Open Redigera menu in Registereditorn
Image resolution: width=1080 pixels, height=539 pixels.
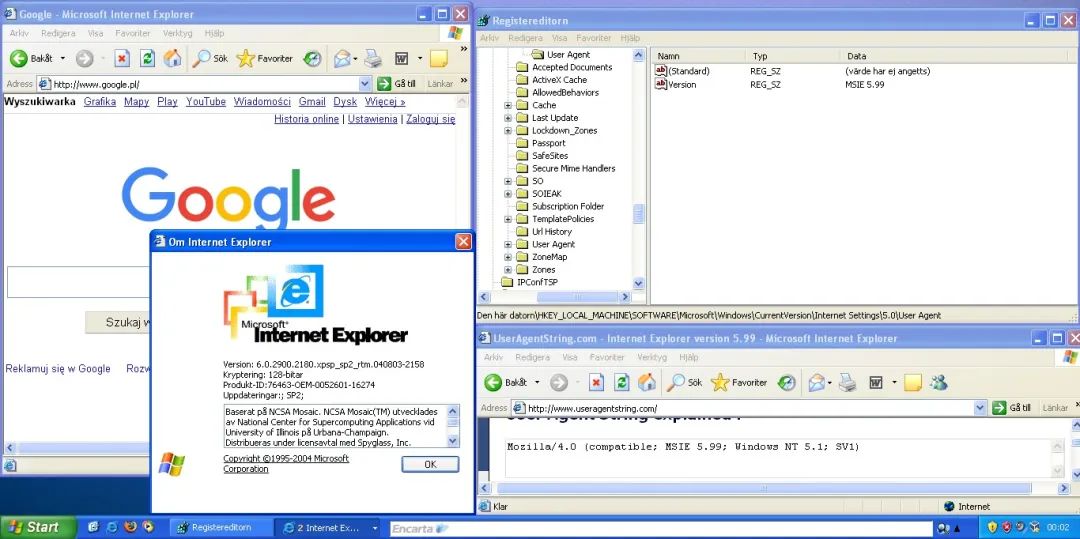pos(526,39)
